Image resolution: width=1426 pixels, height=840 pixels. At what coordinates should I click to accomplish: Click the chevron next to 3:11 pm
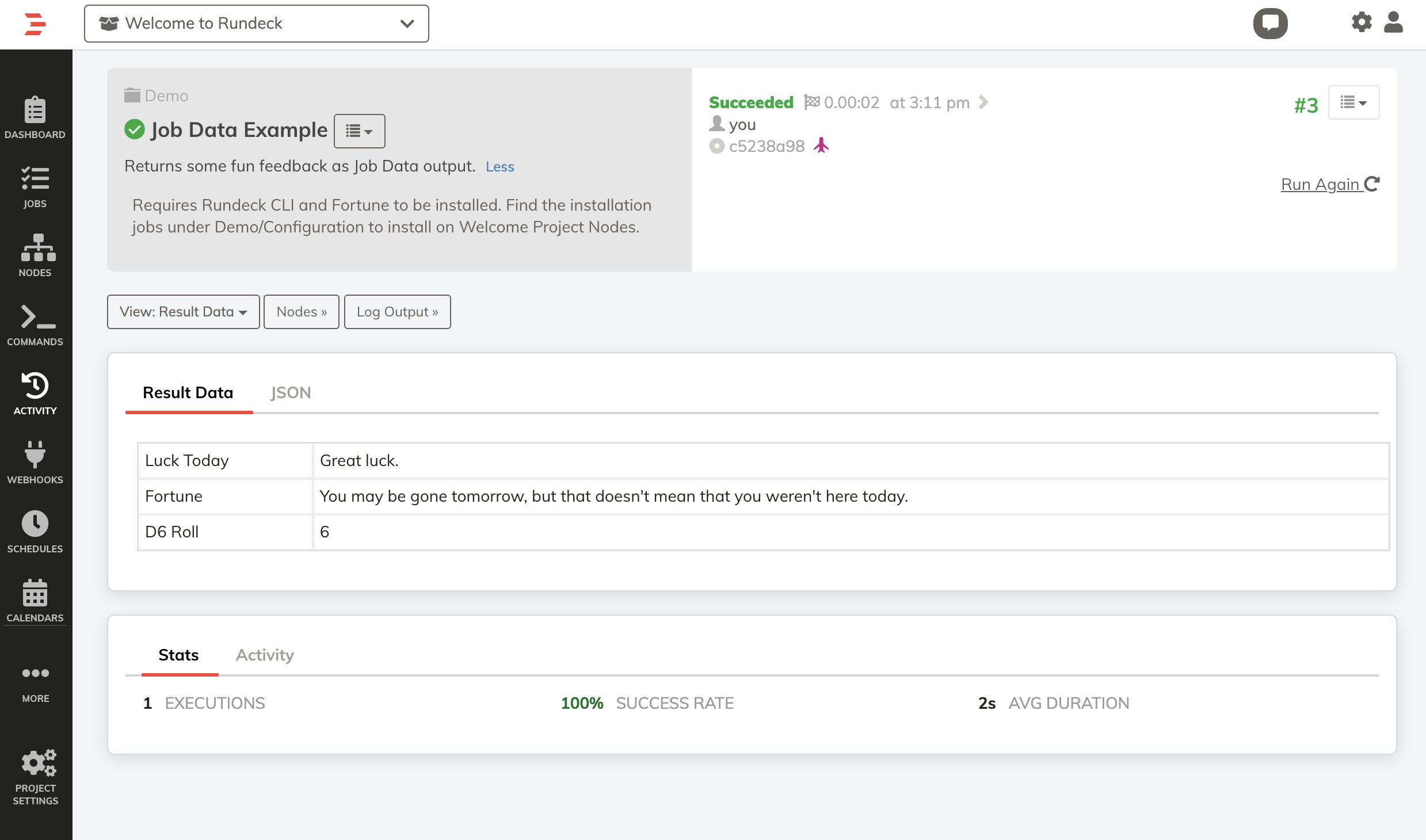(983, 102)
